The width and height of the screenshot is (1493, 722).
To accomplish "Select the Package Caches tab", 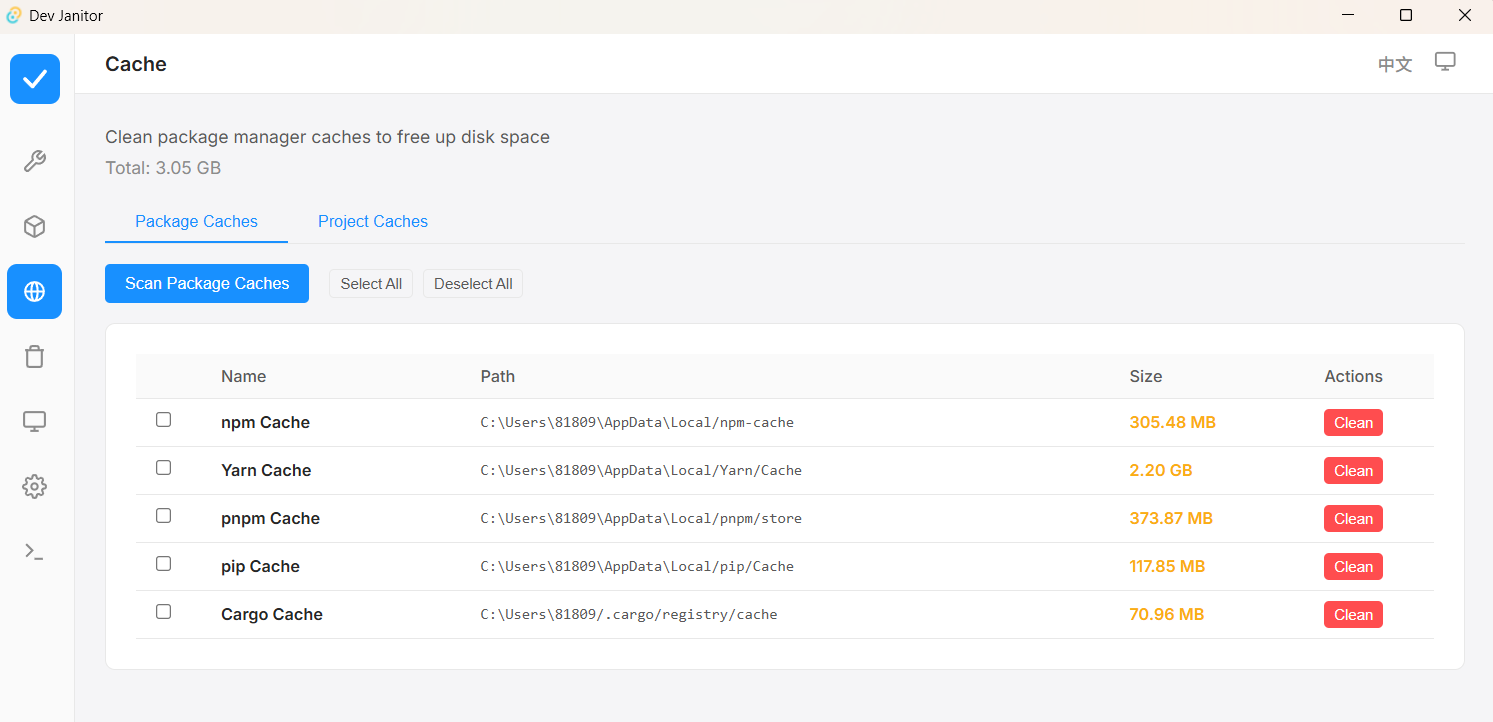I will [x=196, y=222].
